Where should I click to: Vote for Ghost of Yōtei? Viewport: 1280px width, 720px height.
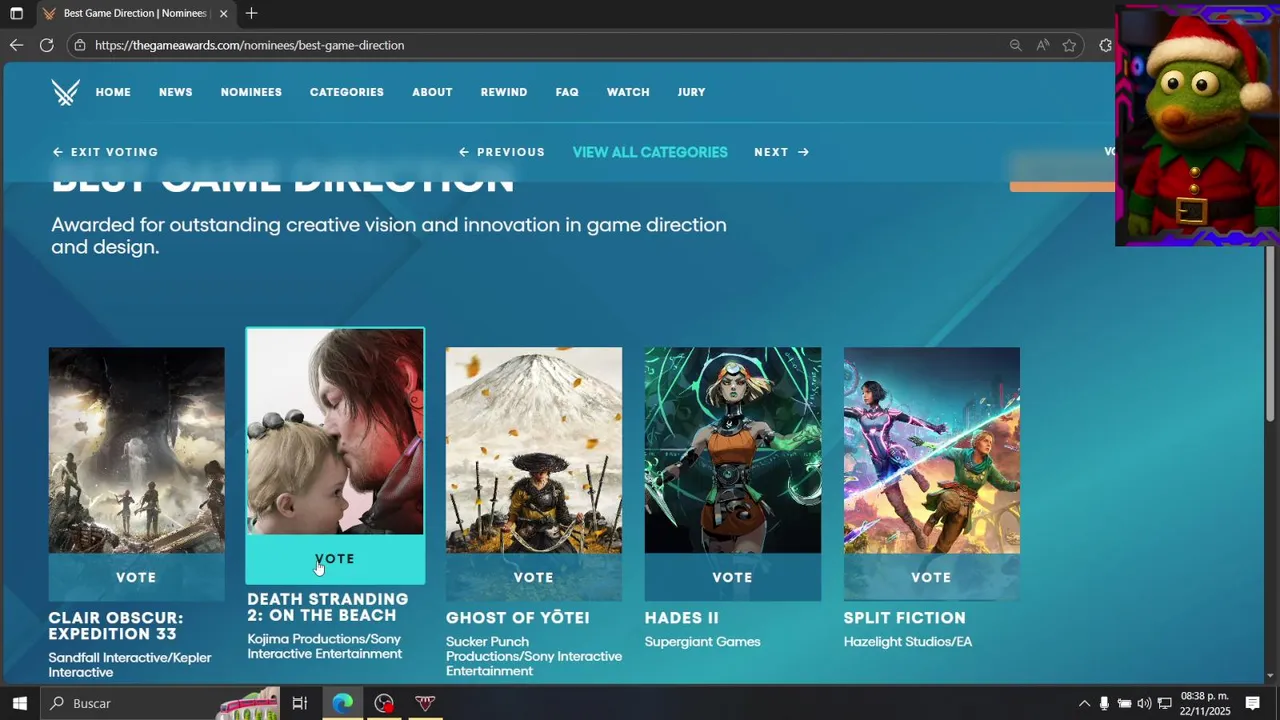[534, 577]
